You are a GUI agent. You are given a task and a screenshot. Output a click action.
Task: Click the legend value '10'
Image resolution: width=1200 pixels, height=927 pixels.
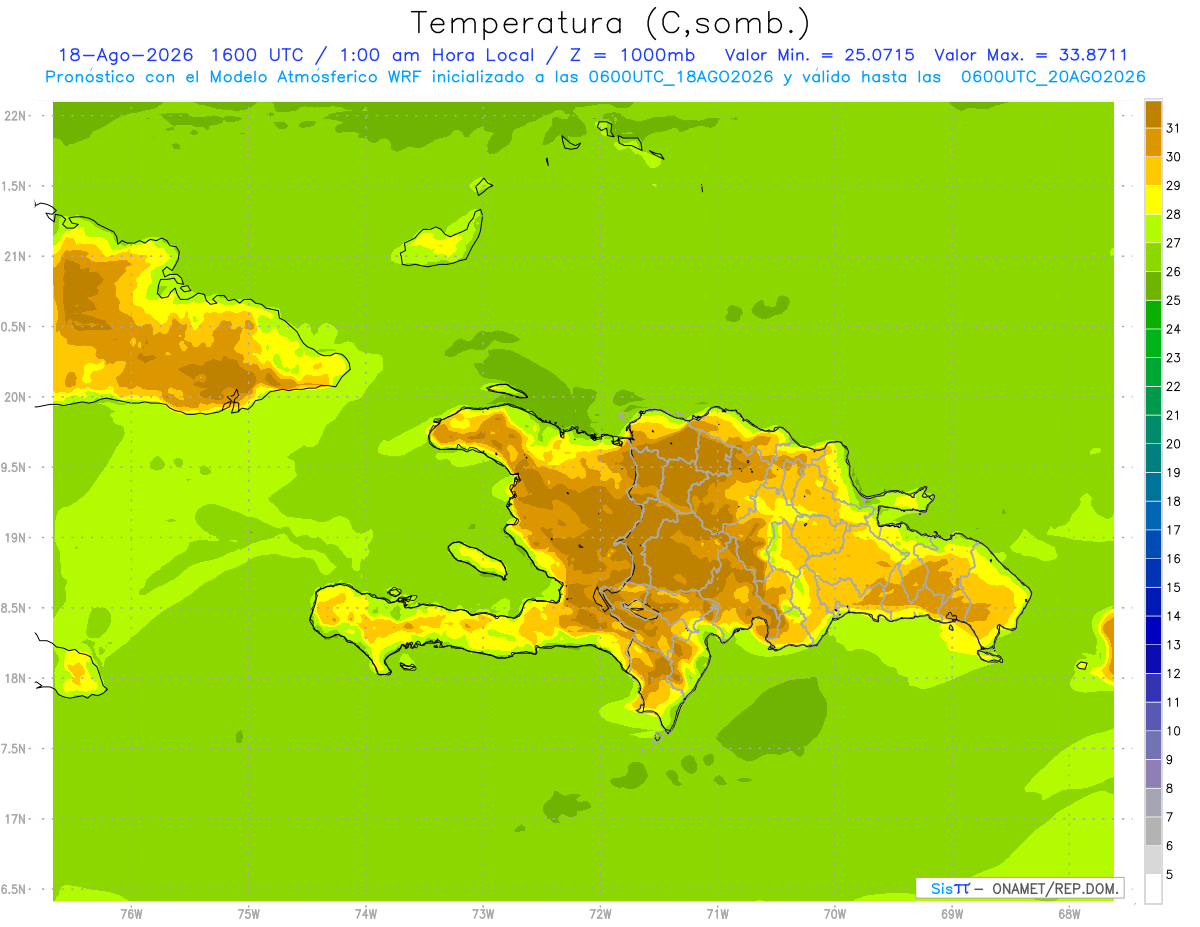click(x=1174, y=731)
